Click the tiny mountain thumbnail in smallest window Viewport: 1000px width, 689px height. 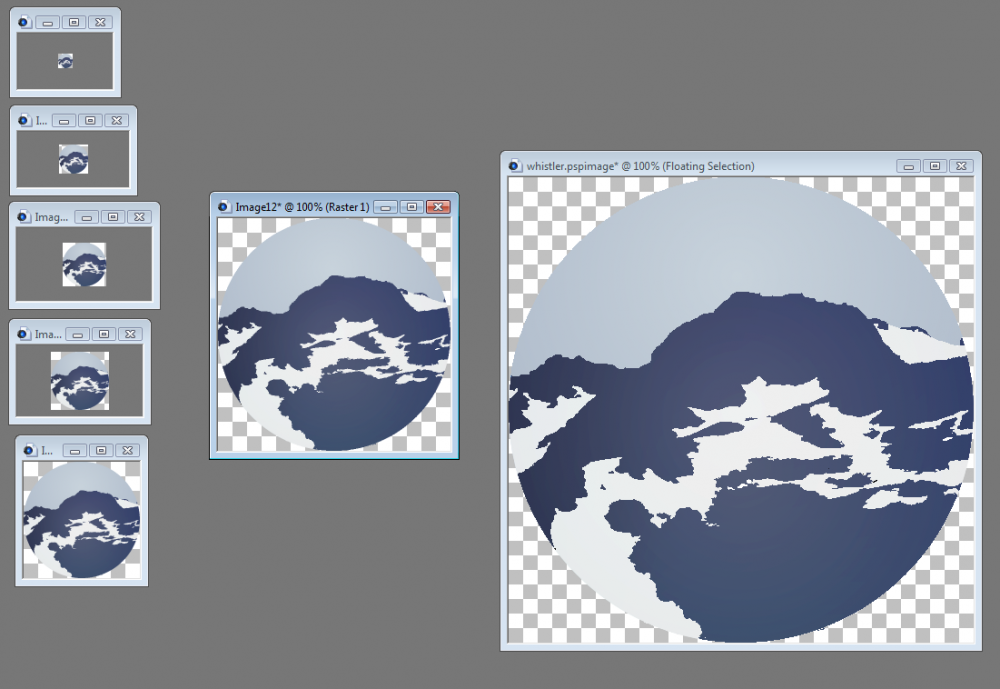[65, 61]
